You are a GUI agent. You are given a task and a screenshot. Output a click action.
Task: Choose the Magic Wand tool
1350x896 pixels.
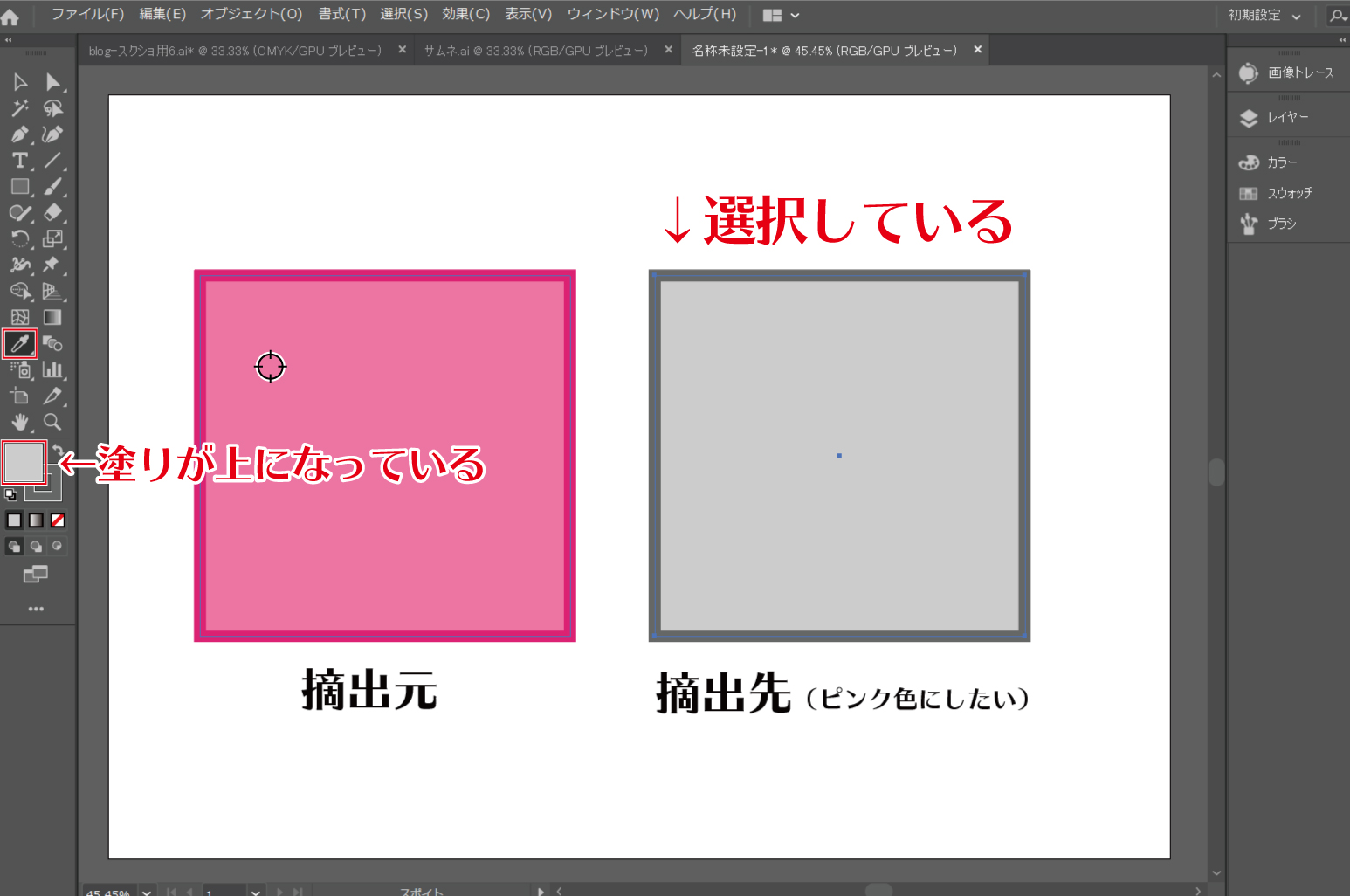(x=20, y=108)
